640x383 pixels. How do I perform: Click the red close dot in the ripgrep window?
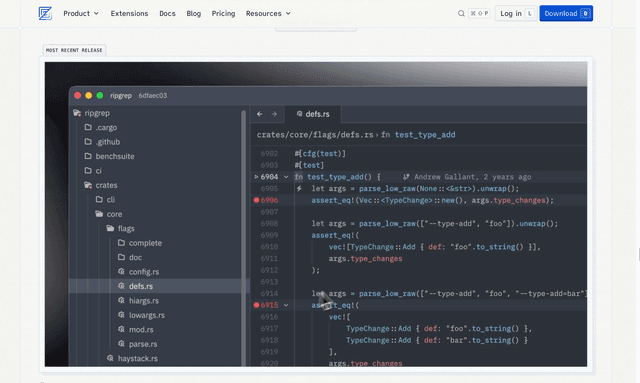coord(78,96)
